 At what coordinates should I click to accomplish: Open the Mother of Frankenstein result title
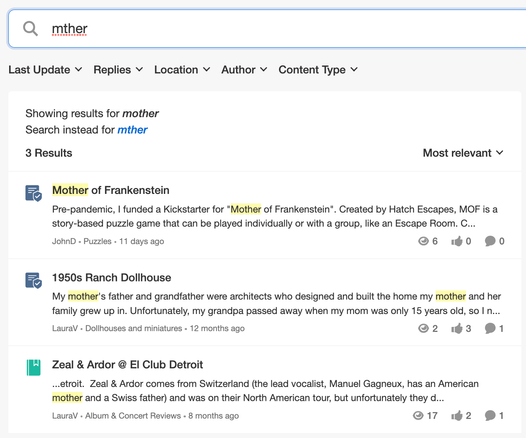(x=111, y=190)
